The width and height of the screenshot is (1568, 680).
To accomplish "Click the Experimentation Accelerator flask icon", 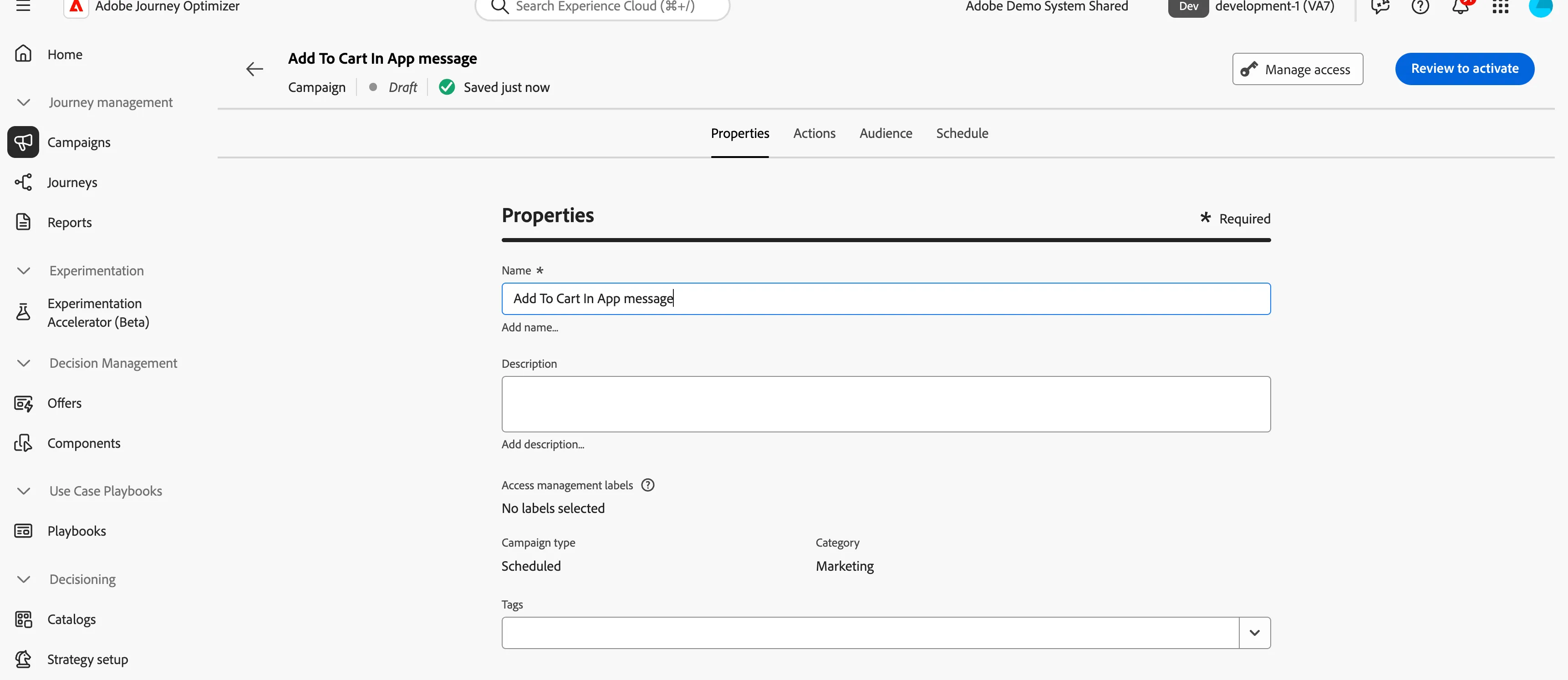I will tap(23, 312).
